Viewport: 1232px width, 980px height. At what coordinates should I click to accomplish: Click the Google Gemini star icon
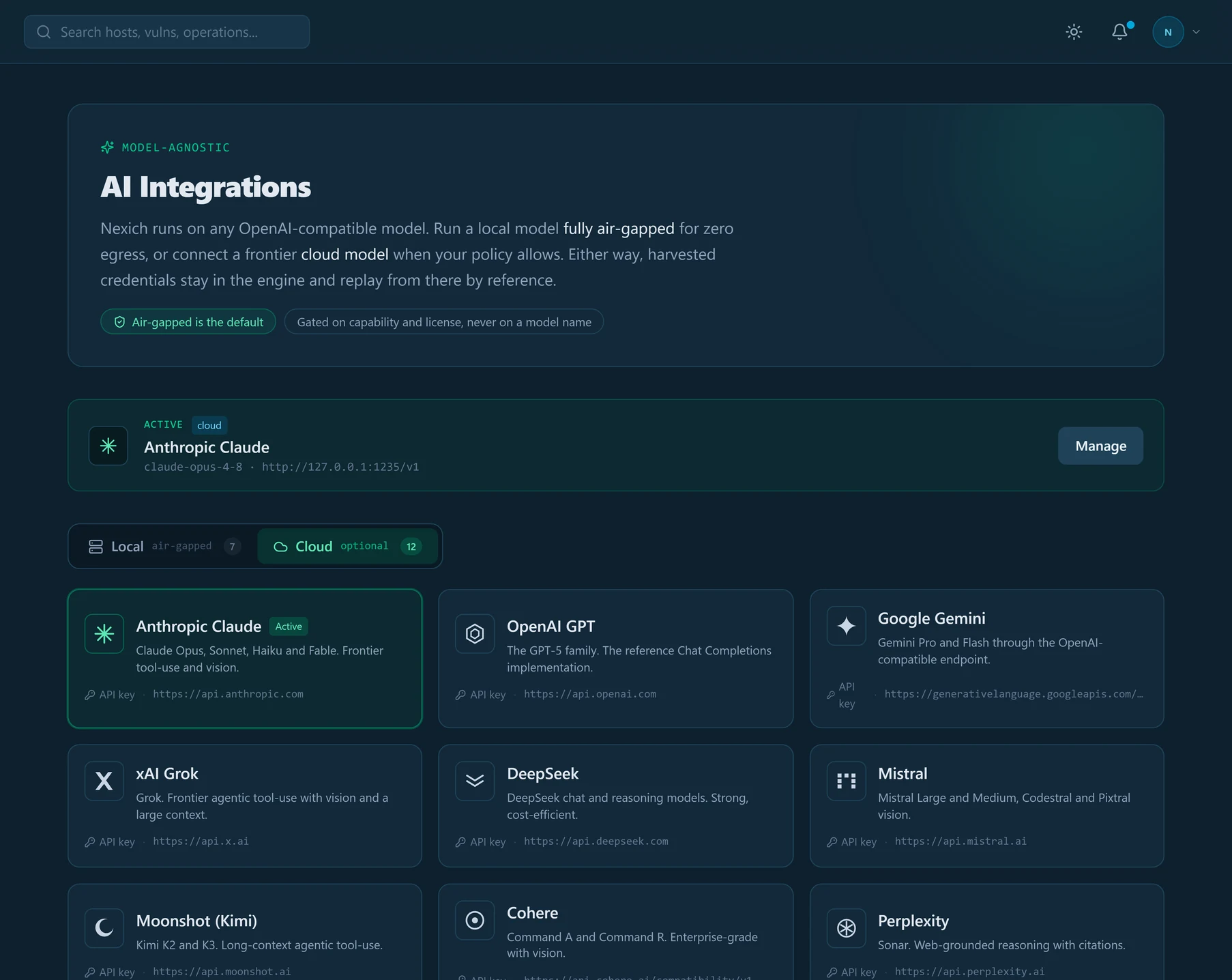(x=847, y=626)
